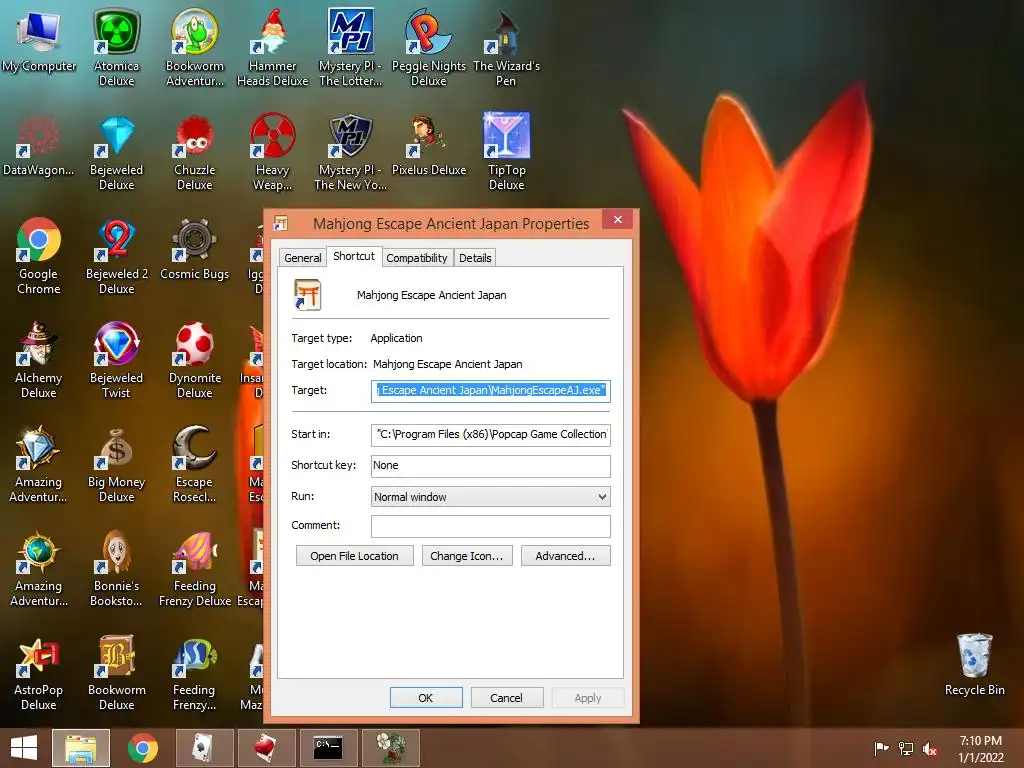Select the Shortcut tab
1024x768 pixels.
(x=354, y=256)
